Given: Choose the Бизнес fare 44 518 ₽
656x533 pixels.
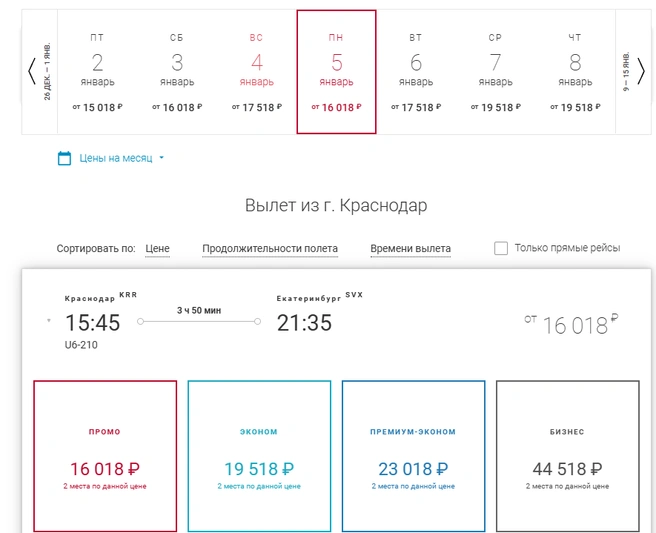Looking at the screenshot, I should (x=568, y=456).
